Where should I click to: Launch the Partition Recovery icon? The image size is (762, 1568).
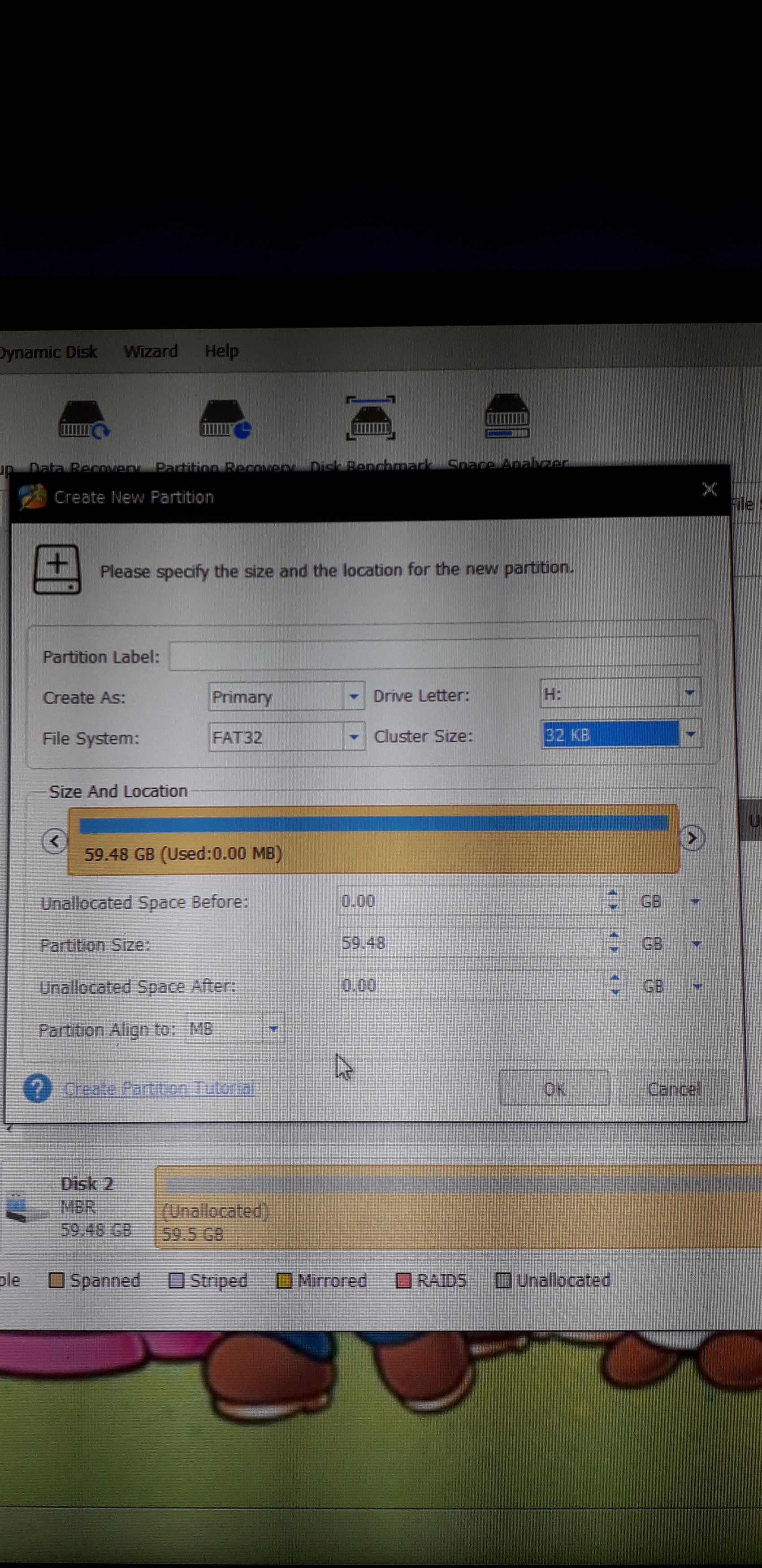(225, 419)
